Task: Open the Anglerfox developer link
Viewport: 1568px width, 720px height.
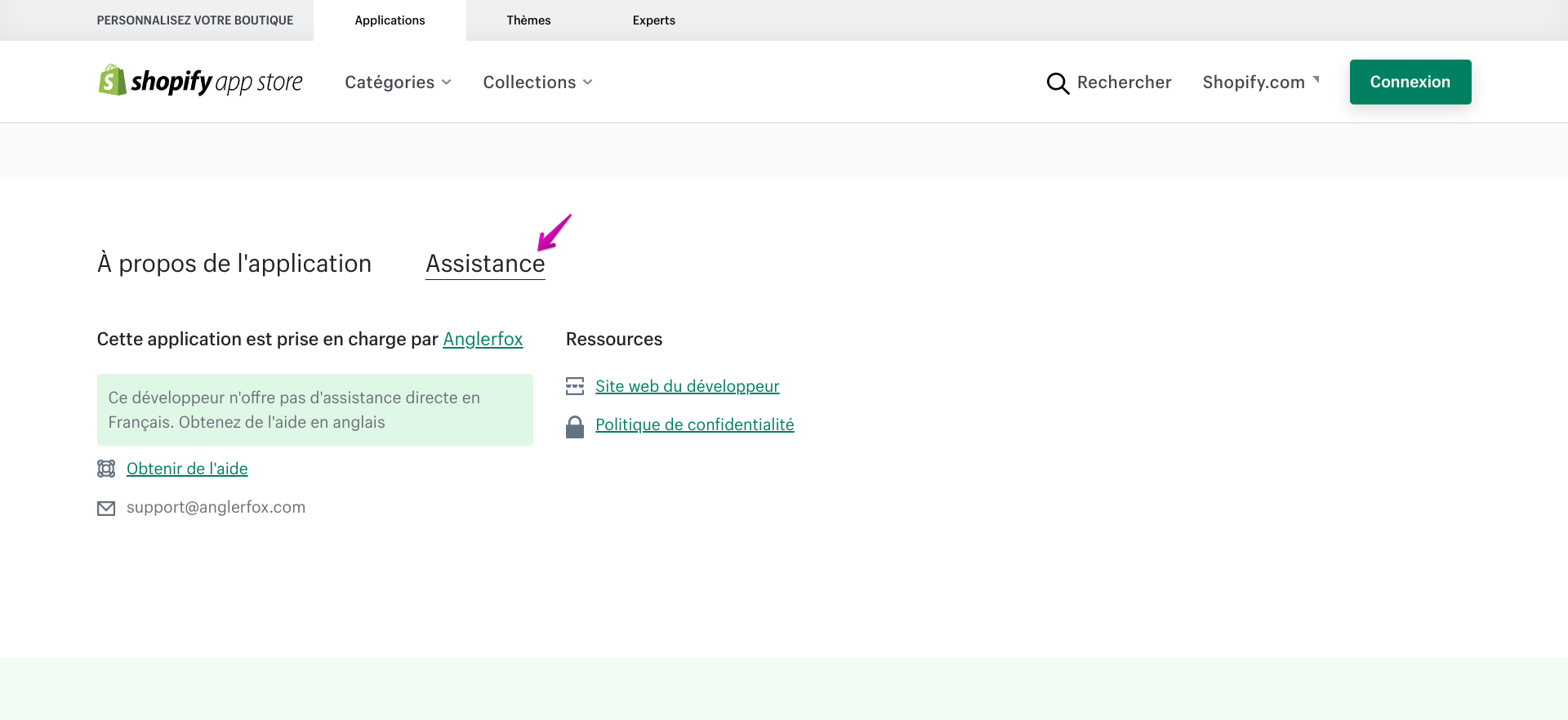Action: (483, 340)
